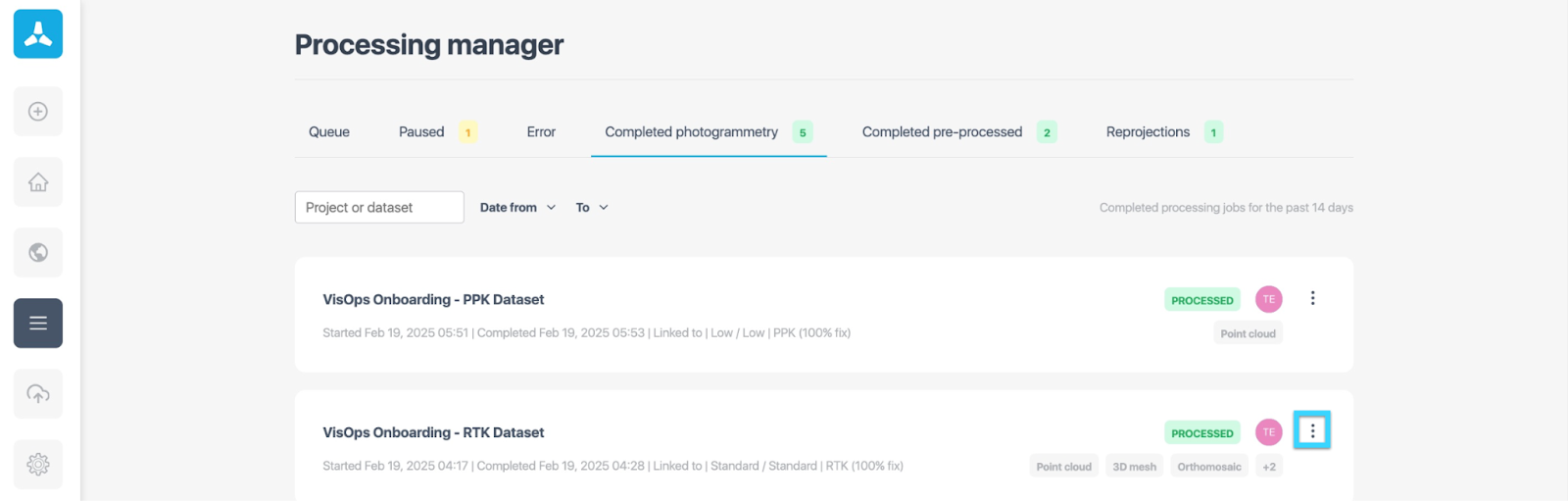The height and width of the screenshot is (501, 1568).
Task: Open the add new plus icon
Action: [x=38, y=112]
